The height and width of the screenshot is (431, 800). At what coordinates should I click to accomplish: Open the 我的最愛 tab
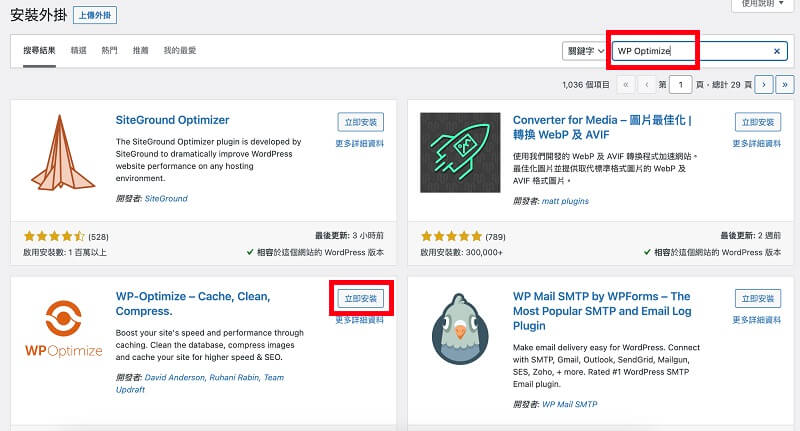(180, 50)
